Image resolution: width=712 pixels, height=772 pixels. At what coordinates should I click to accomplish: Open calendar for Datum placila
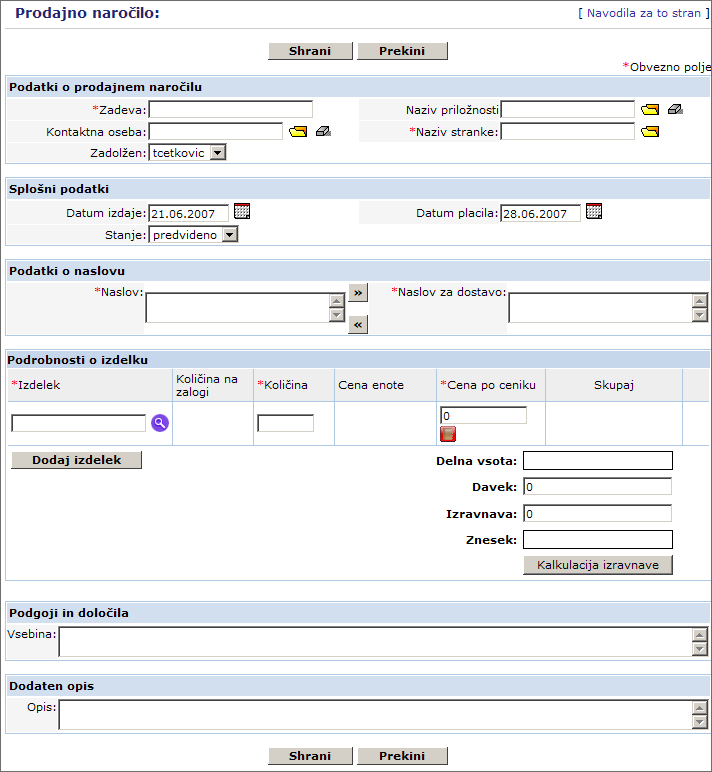(594, 211)
